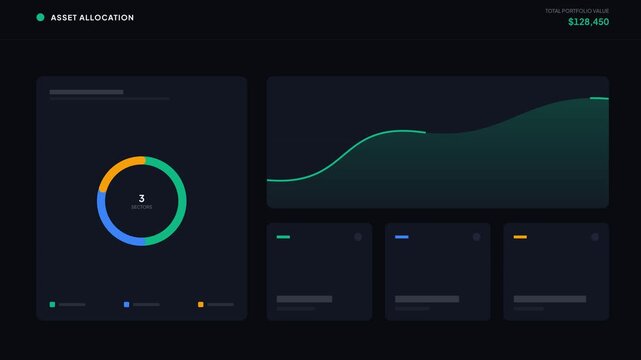
Task: Click the round icon on the green-marked card
Action: tap(358, 237)
